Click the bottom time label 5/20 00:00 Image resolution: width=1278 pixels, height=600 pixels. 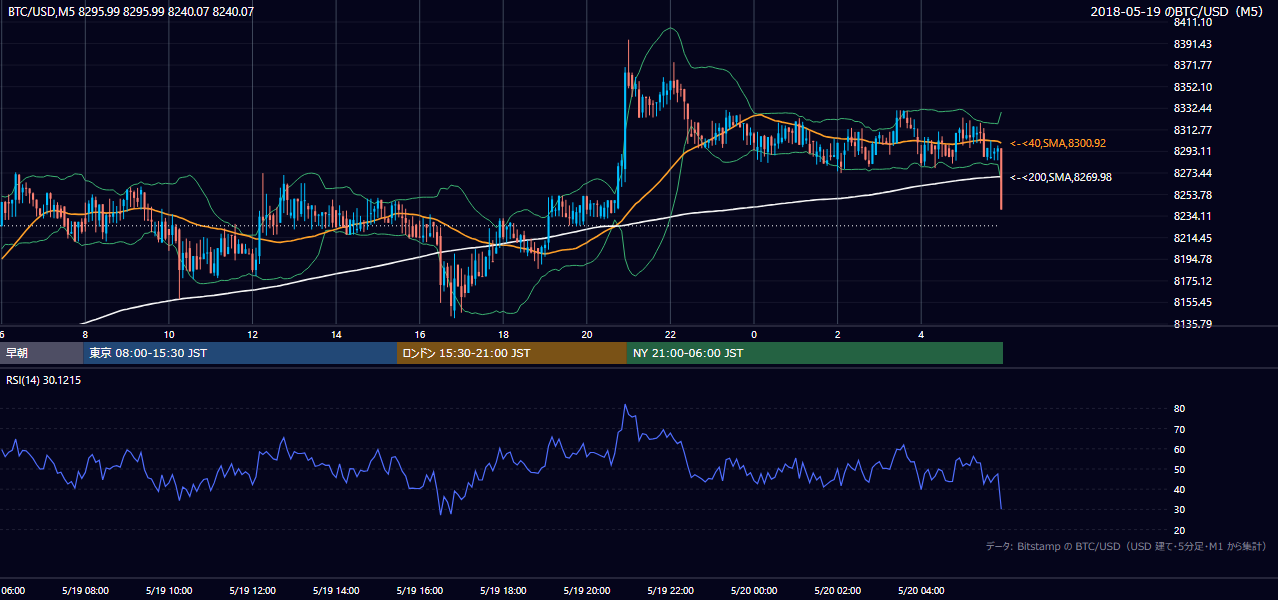[753, 591]
